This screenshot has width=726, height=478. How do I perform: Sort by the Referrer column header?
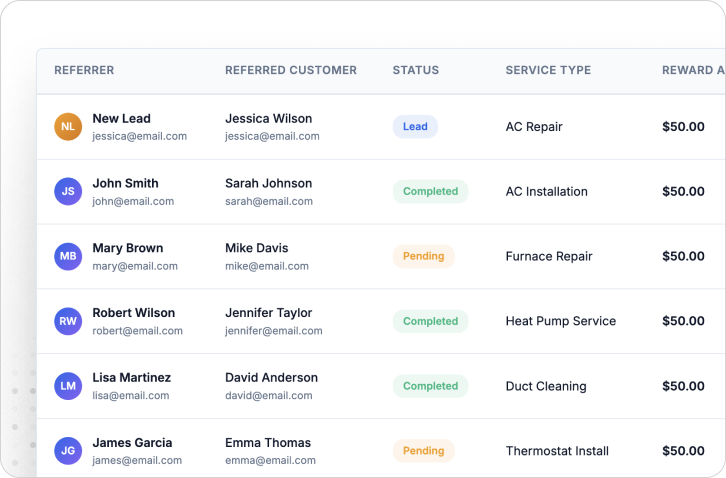pyautogui.click(x=84, y=71)
